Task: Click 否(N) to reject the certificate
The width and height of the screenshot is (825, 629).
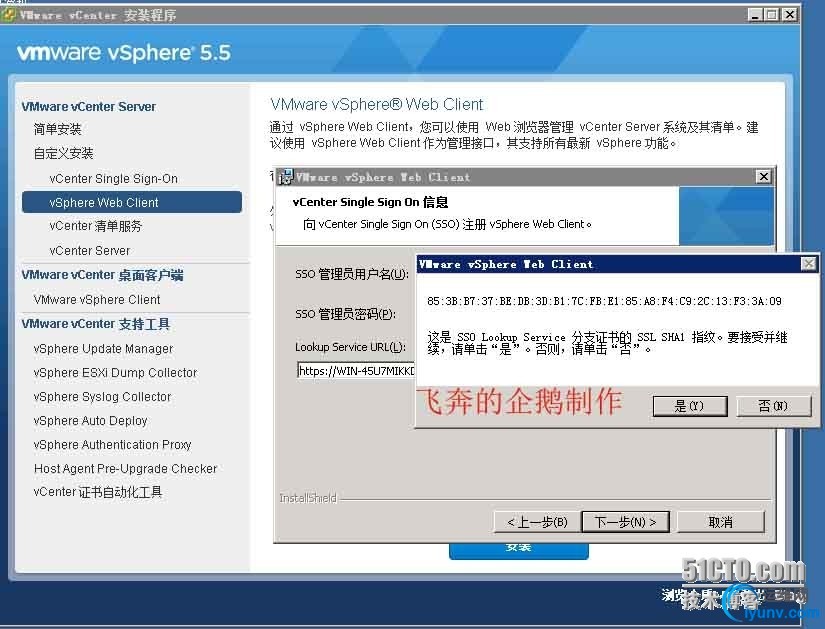Action: pos(773,406)
